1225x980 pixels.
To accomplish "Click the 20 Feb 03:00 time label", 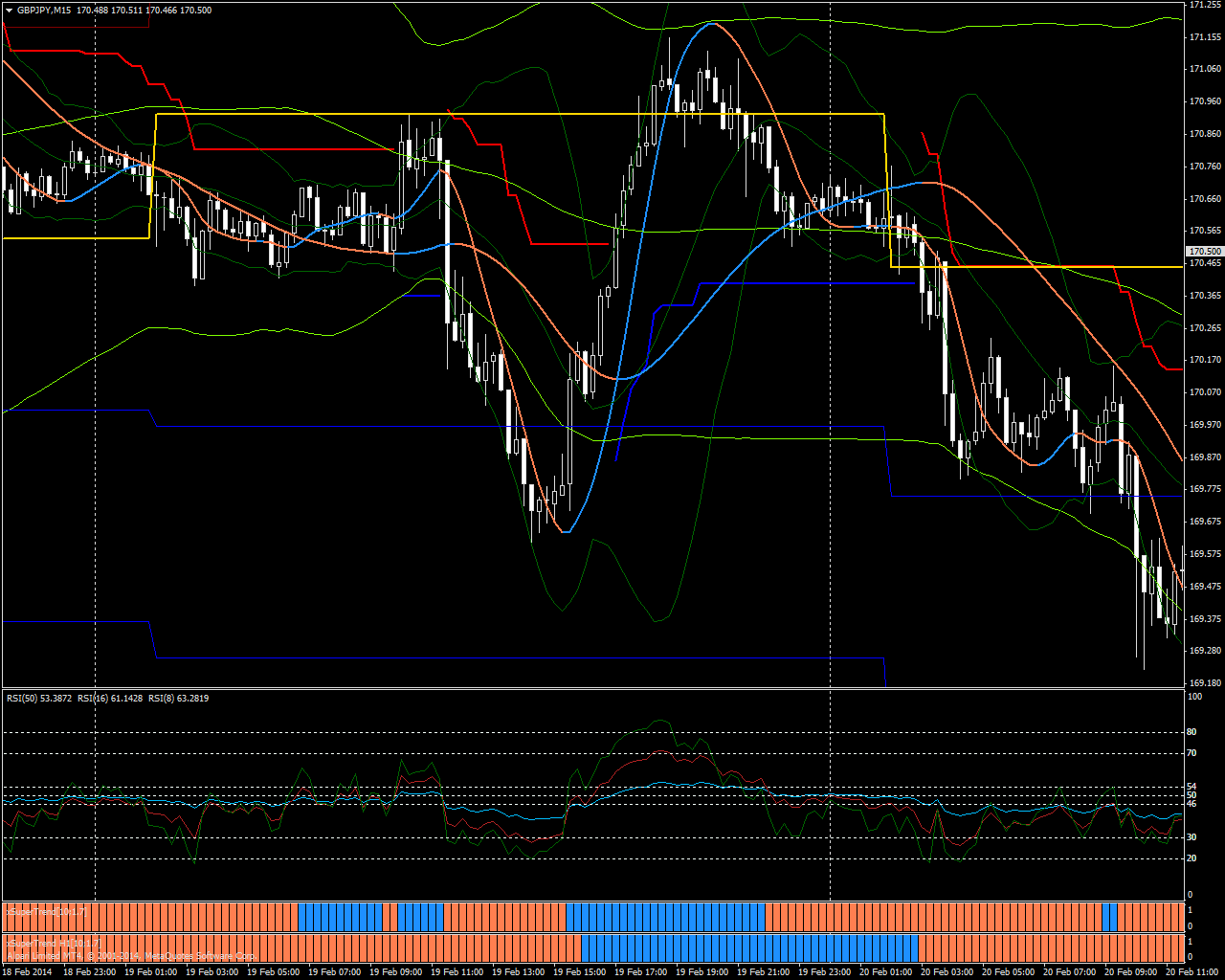I will click(947, 972).
